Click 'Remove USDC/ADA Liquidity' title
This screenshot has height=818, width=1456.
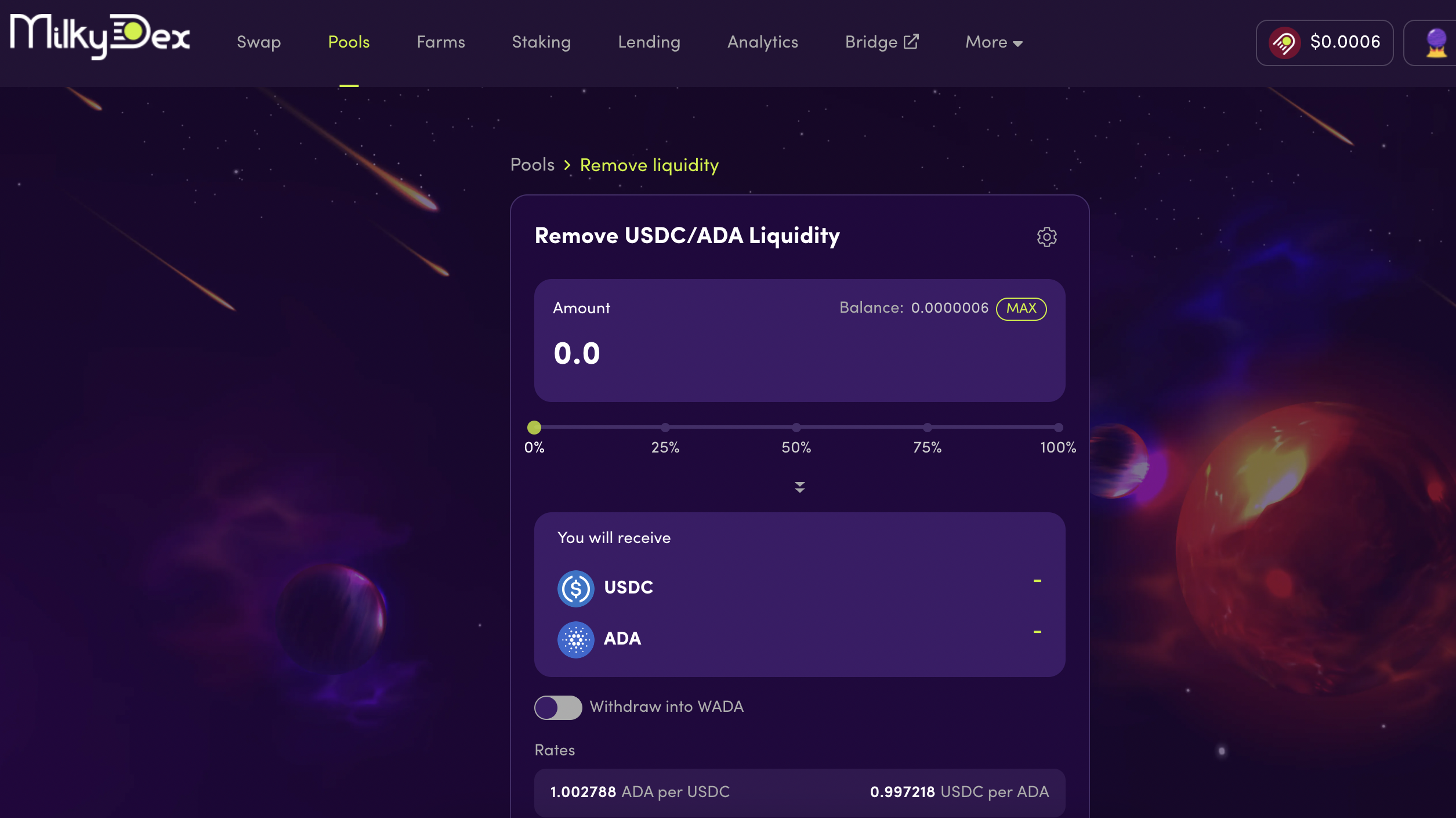coord(687,236)
